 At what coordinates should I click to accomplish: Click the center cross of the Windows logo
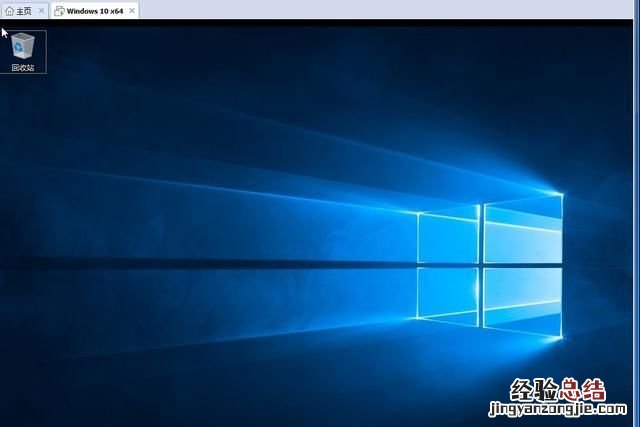pyautogui.click(x=480, y=265)
